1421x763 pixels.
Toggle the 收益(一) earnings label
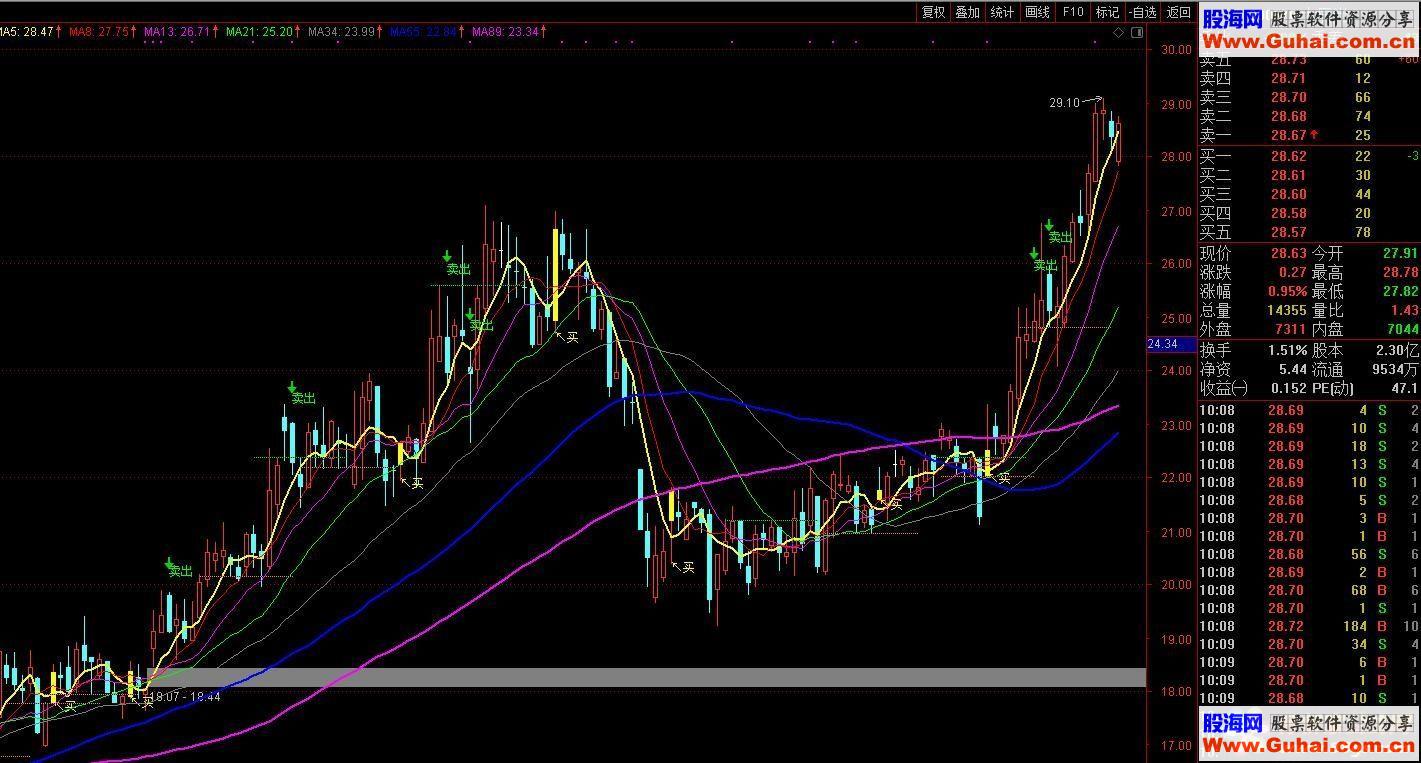[1225, 389]
